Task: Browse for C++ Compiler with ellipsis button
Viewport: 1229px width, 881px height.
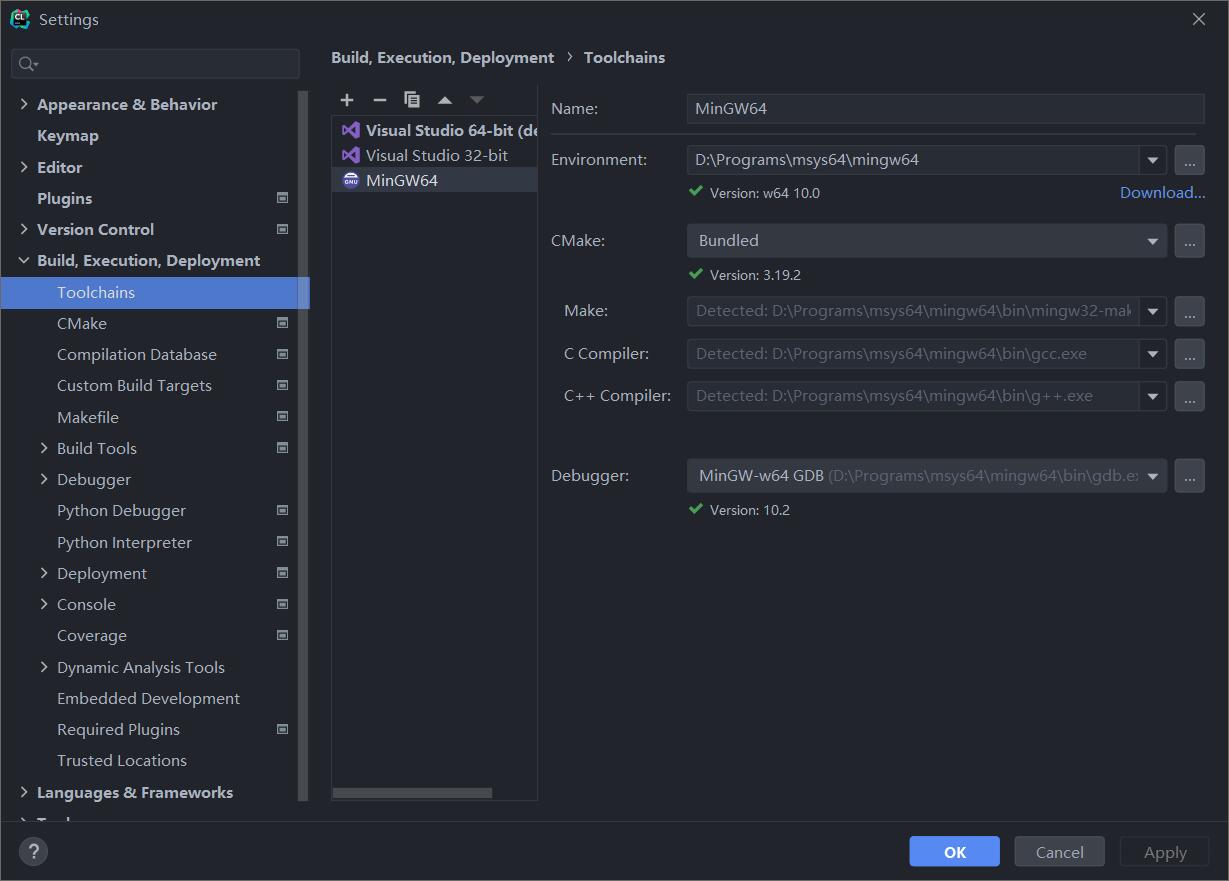Action: pyautogui.click(x=1189, y=396)
